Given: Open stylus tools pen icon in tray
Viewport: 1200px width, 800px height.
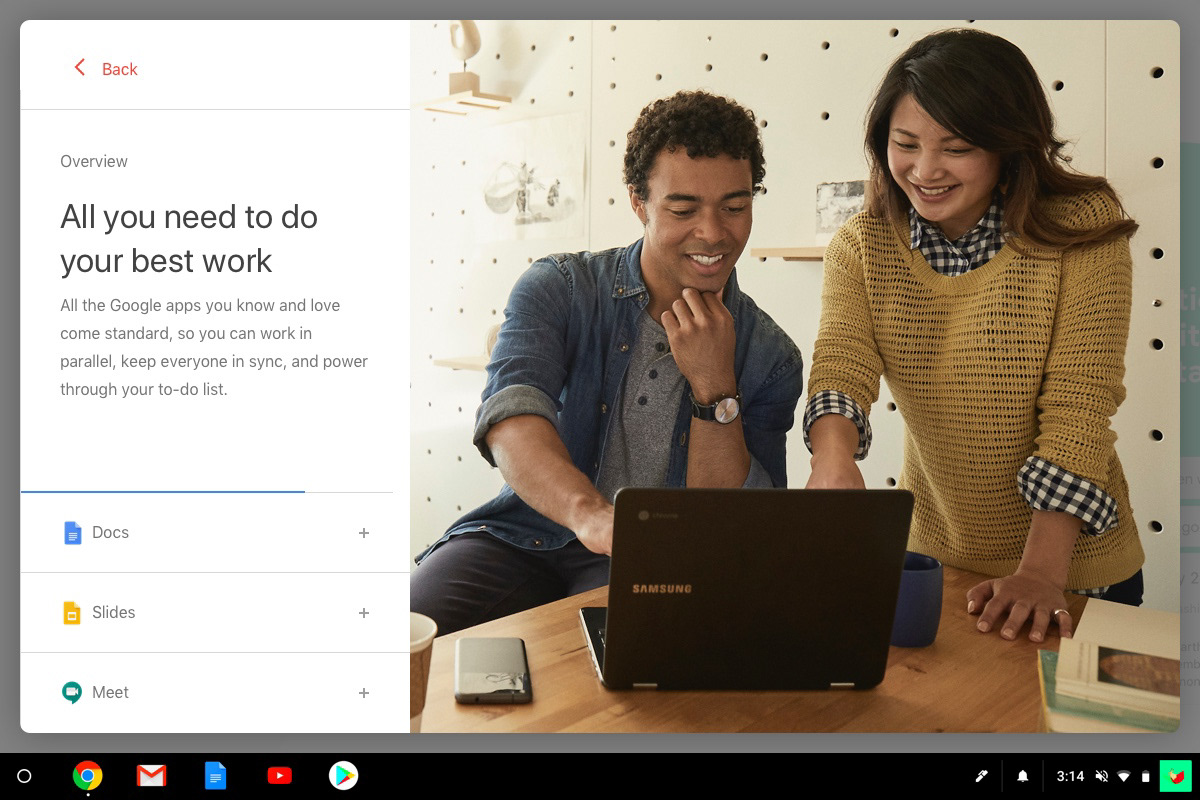Looking at the screenshot, I should click(x=982, y=776).
